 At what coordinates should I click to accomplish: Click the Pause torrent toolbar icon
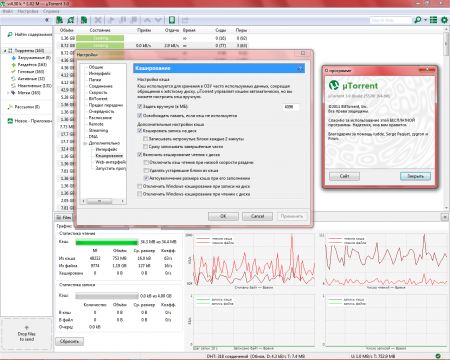[123, 20]
